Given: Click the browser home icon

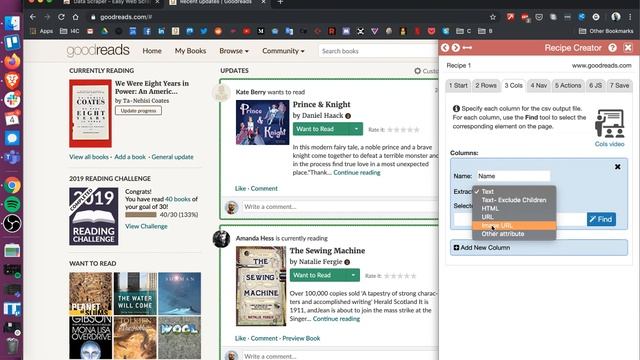Looking at the screenshot, I should click(76, 17).
